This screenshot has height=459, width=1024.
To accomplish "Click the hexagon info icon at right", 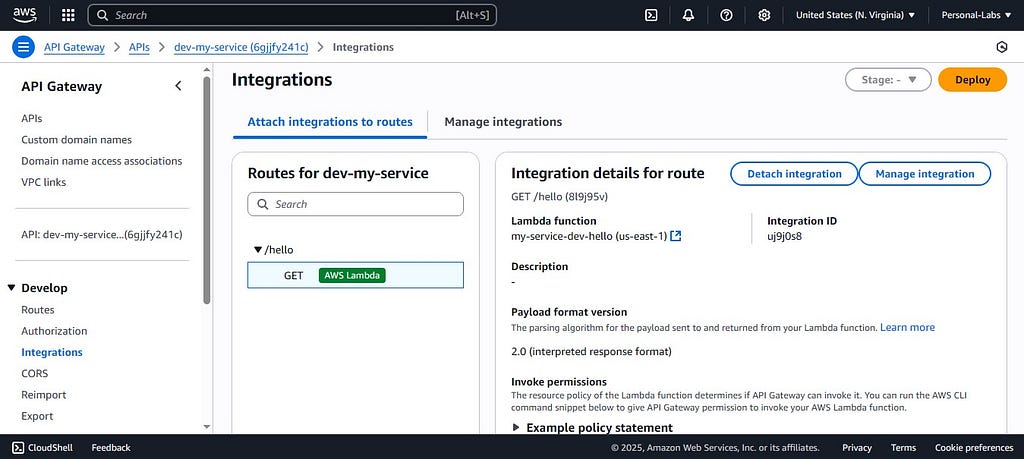I will 1001,47.
